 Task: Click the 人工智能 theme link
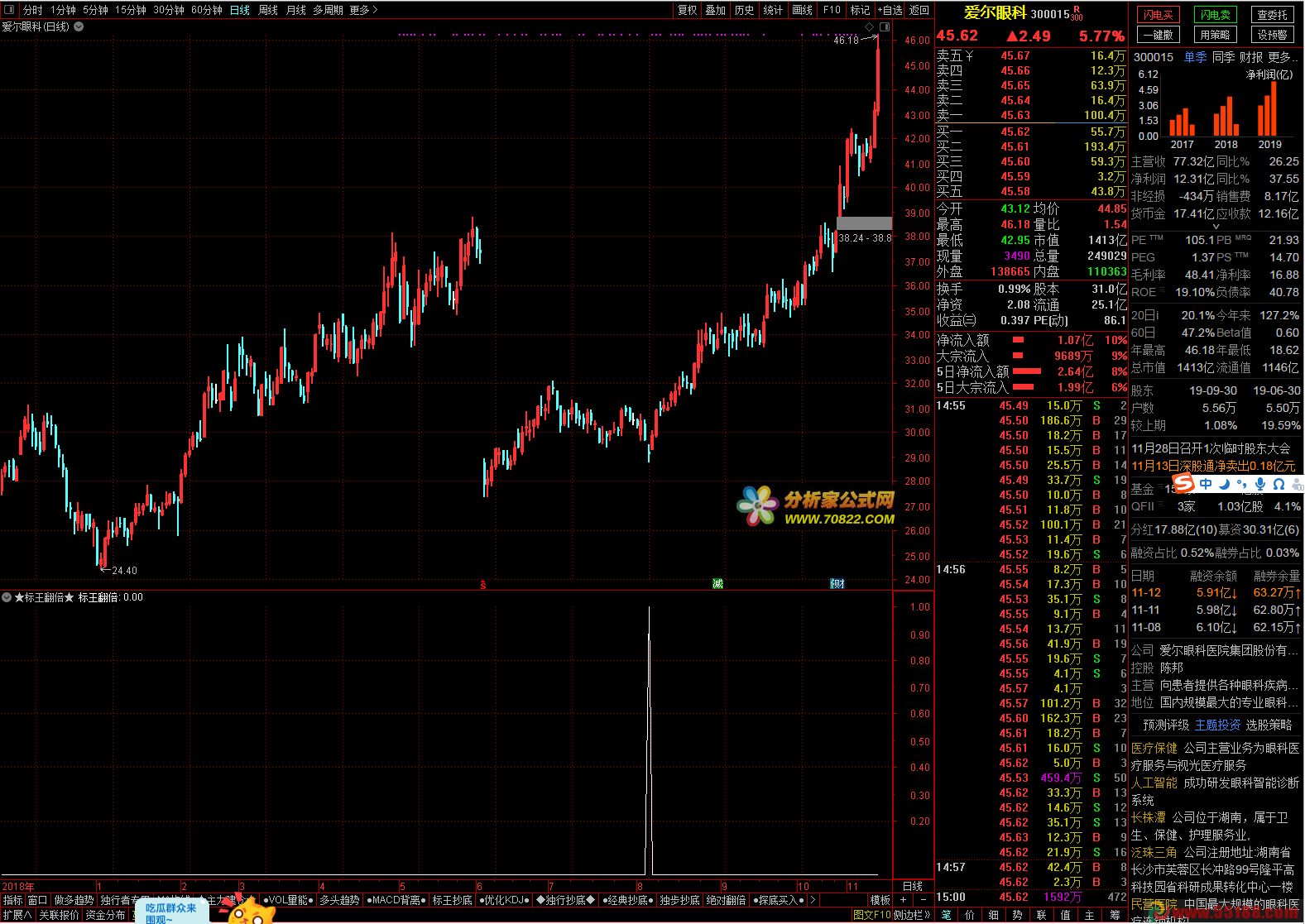(1154, 783)
